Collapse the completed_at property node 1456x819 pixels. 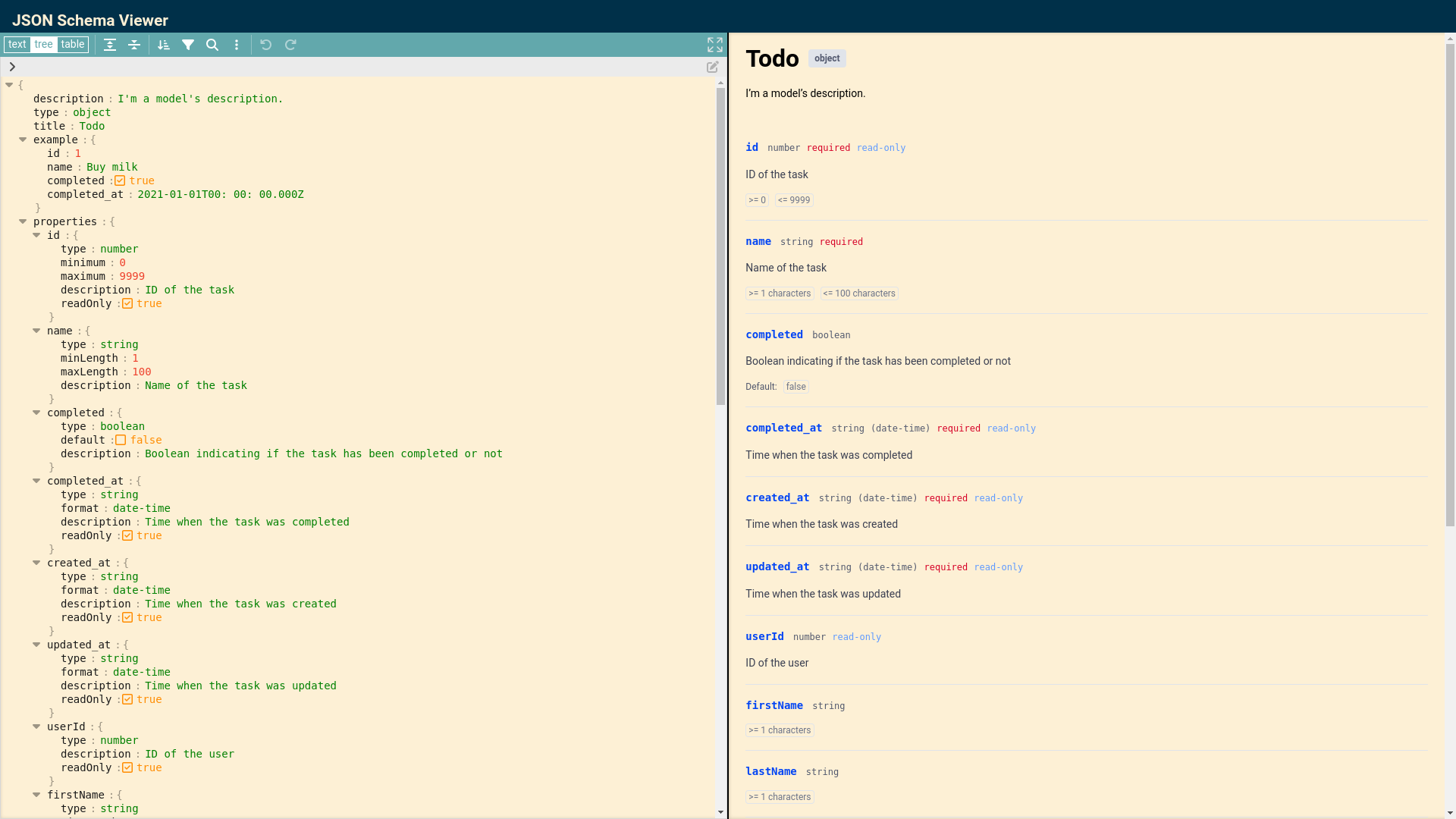click(x=36, y=481)
